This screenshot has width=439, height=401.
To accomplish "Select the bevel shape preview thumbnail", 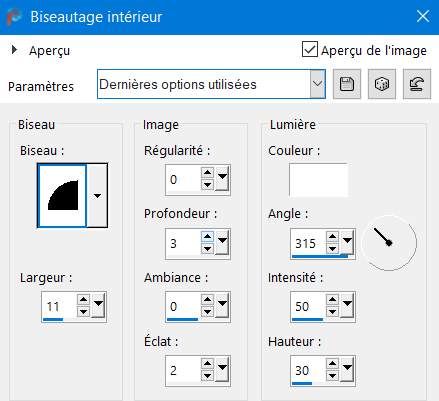I will [x=63, y=196].
